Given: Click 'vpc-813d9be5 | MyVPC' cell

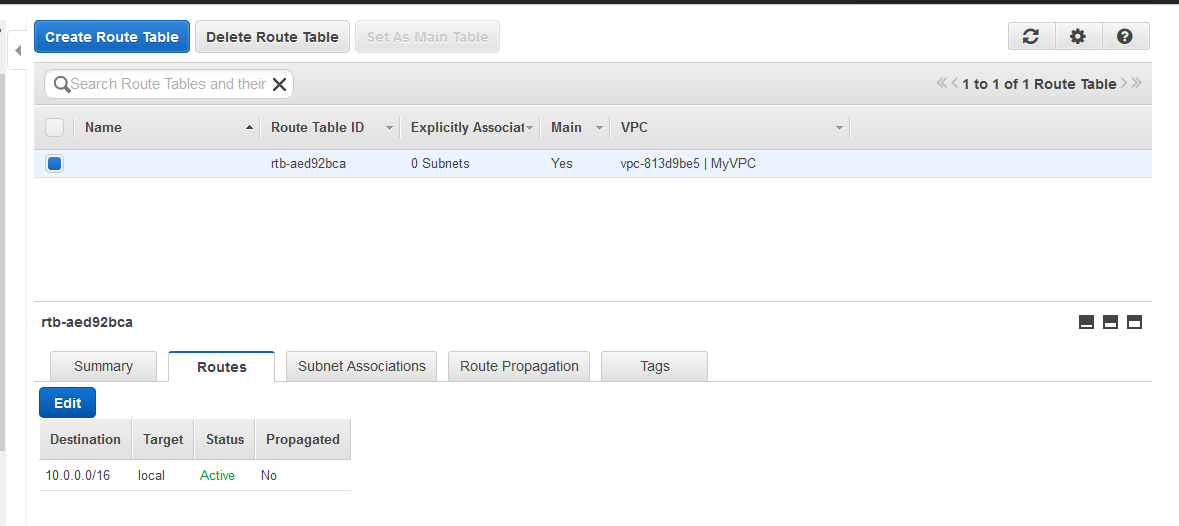Looking at the screenshot, I should point(688,163).
